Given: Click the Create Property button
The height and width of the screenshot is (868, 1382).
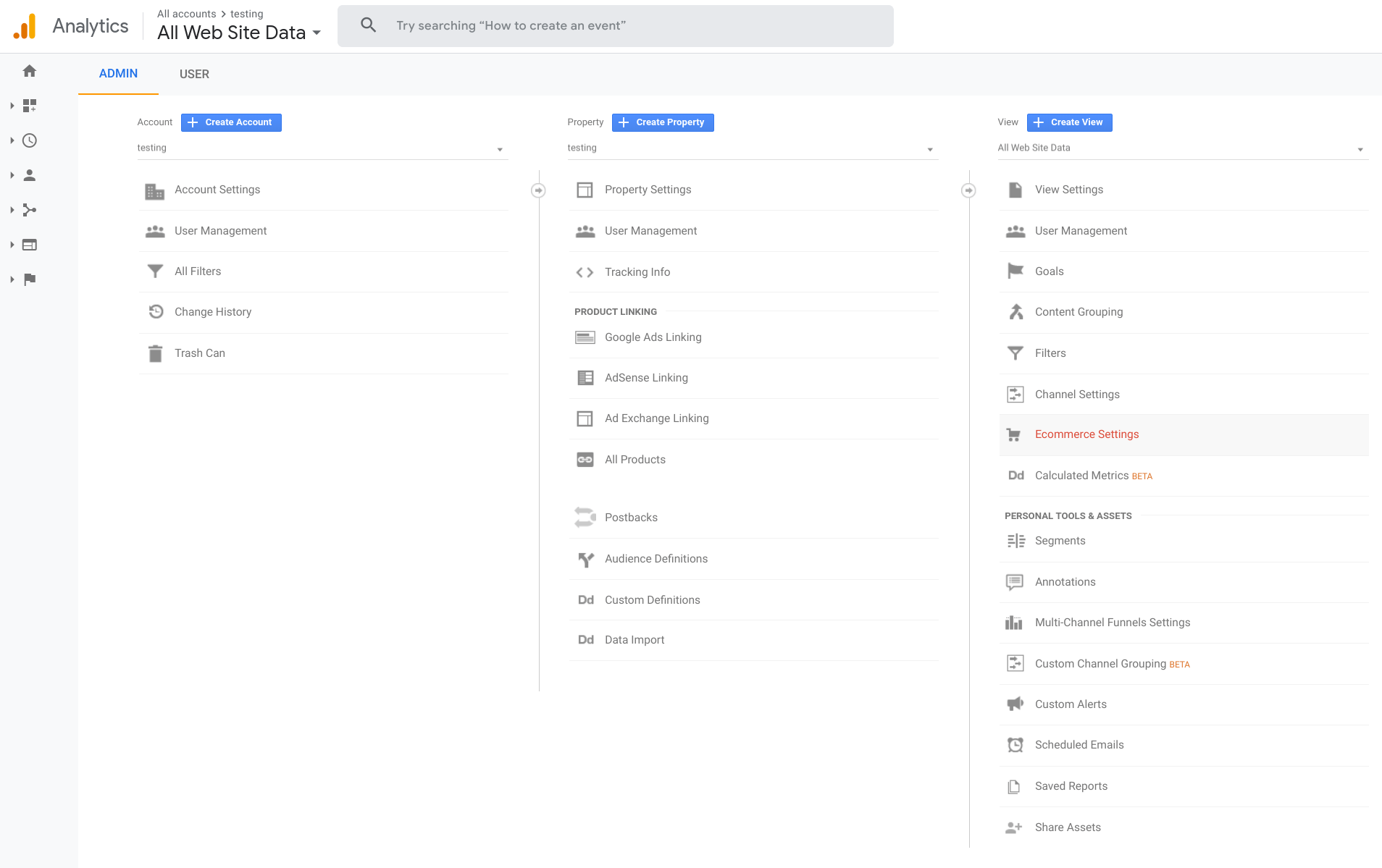Looking at the screenshot, I should [x=663, y=122].
